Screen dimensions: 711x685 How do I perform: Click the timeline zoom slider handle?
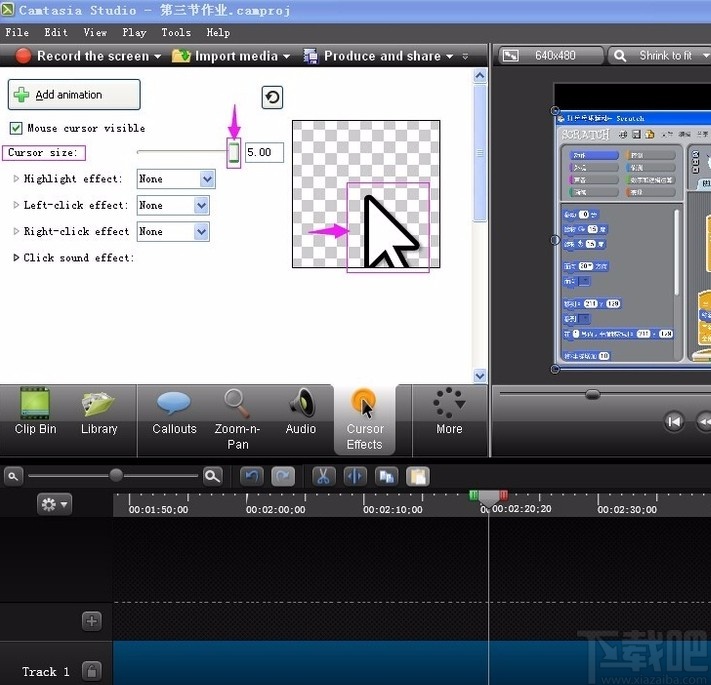pyautogui.click(x=116, y=475)
